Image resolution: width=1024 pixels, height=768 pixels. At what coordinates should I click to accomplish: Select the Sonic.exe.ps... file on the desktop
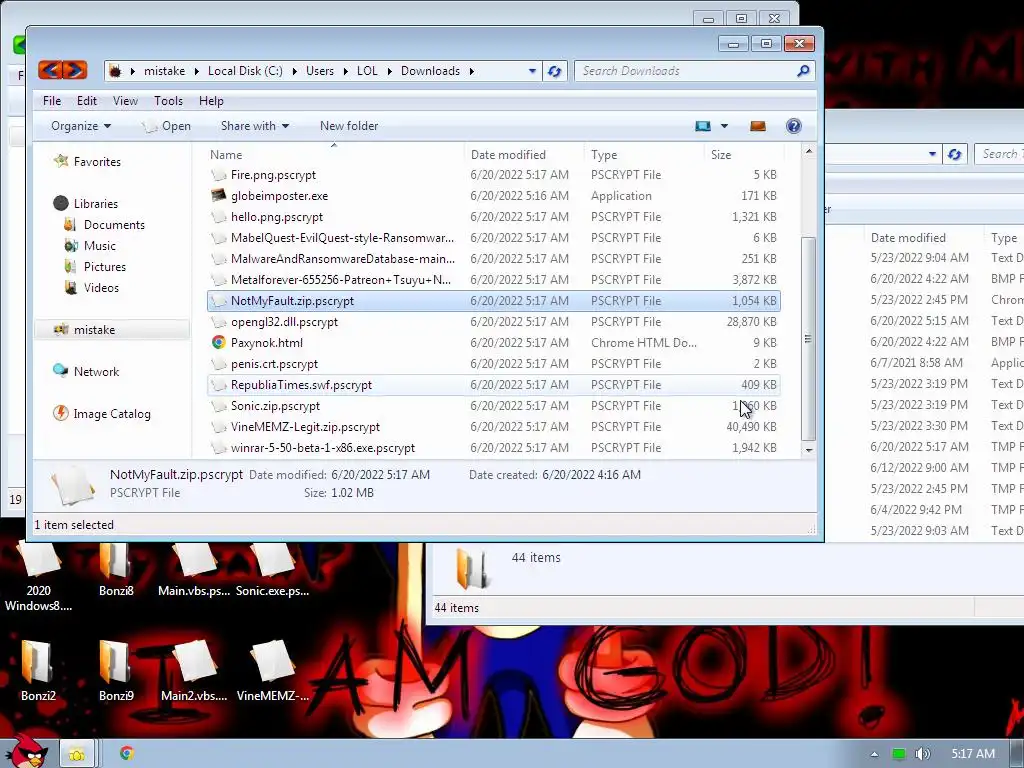[x=272, y=569]
